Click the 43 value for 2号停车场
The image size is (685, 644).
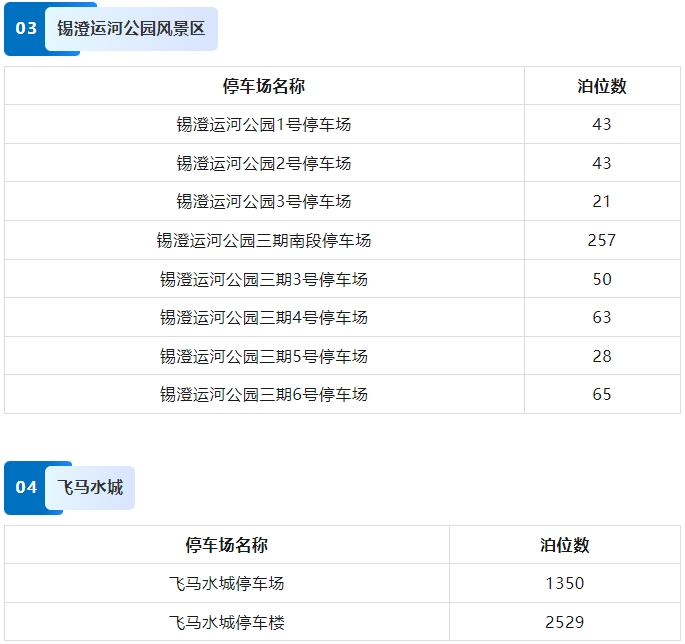602,163
